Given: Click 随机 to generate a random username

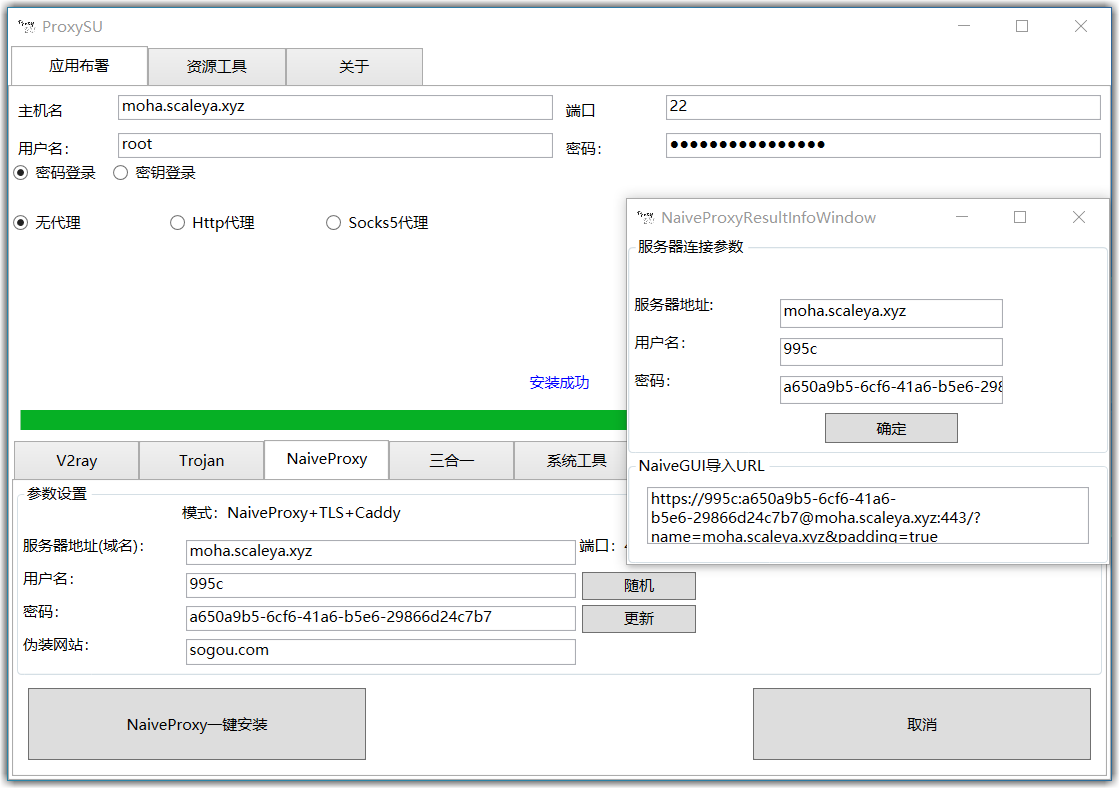Looking at the screenshot, I should tap(638, 585).
